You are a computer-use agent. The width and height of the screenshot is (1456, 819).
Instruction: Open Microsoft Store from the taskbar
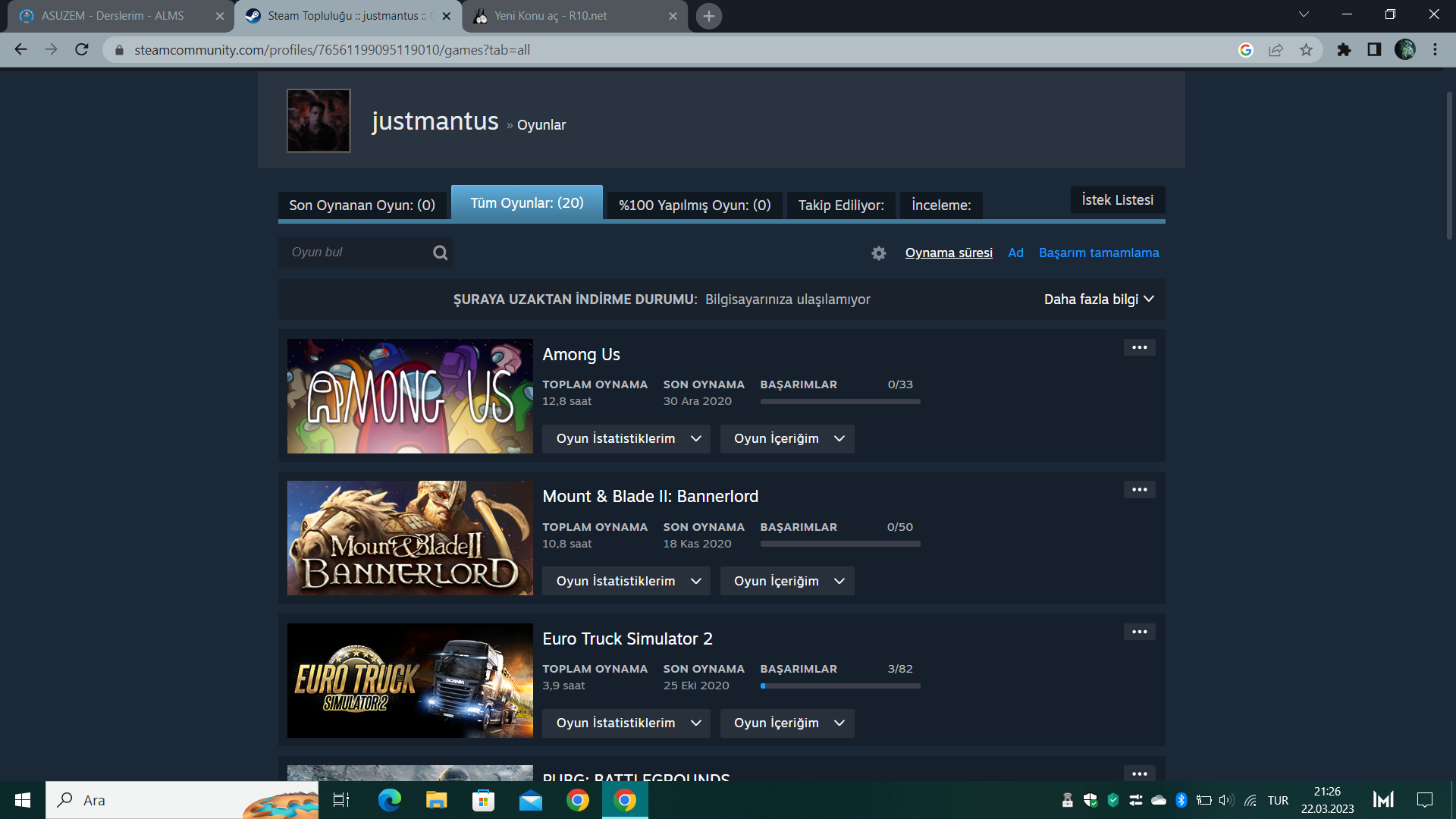click(483, 800)
